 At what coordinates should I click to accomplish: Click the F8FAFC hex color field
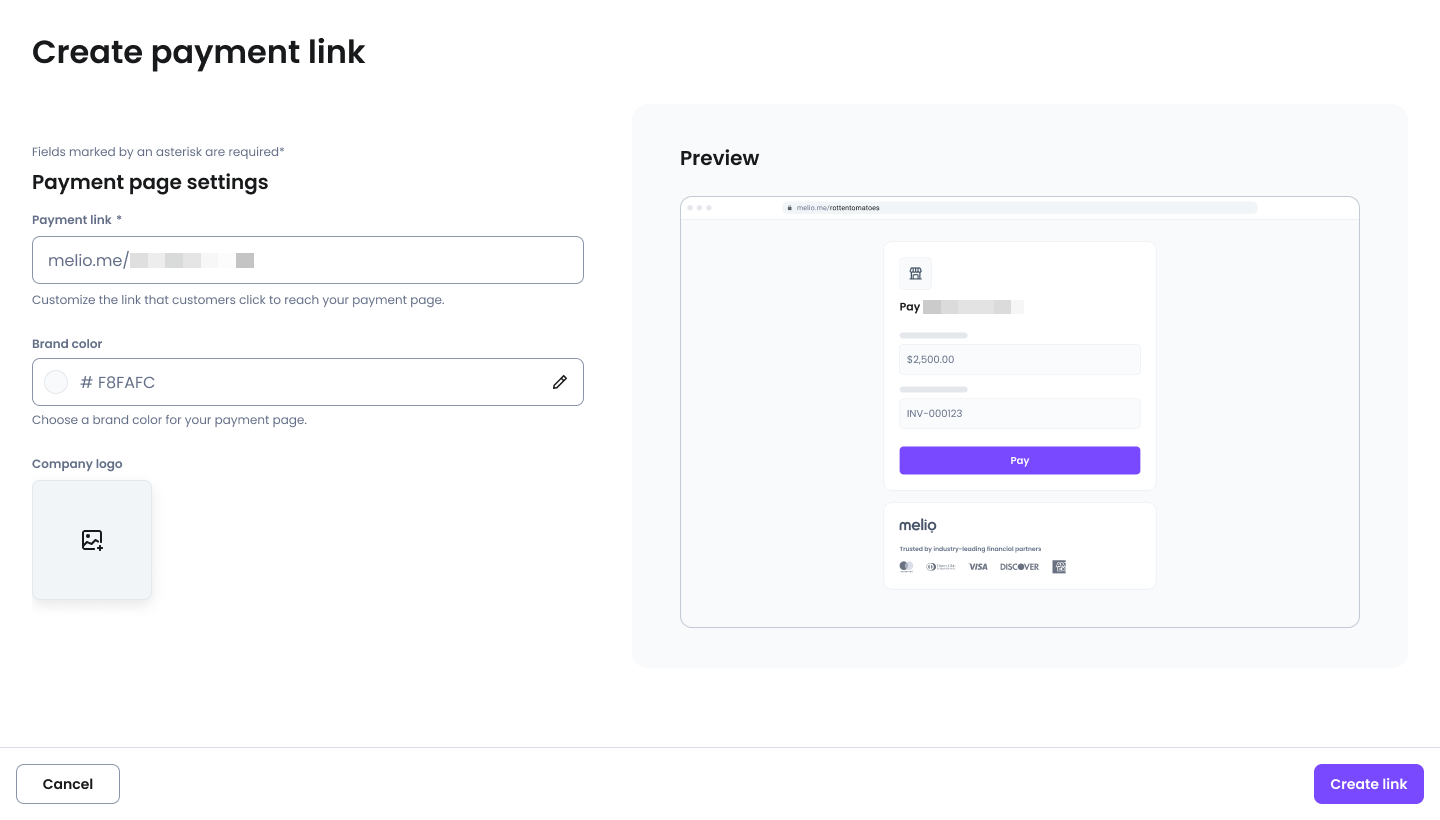300,382
